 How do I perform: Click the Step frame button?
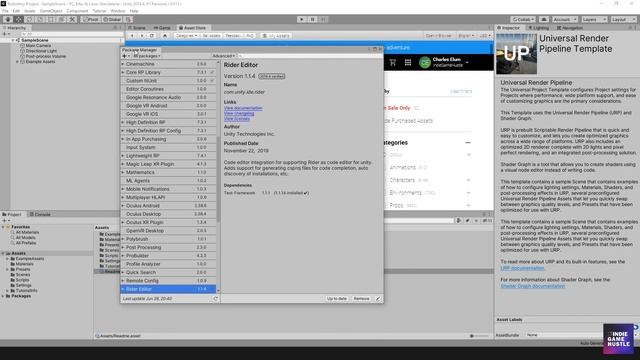click(x=323, y=19)
